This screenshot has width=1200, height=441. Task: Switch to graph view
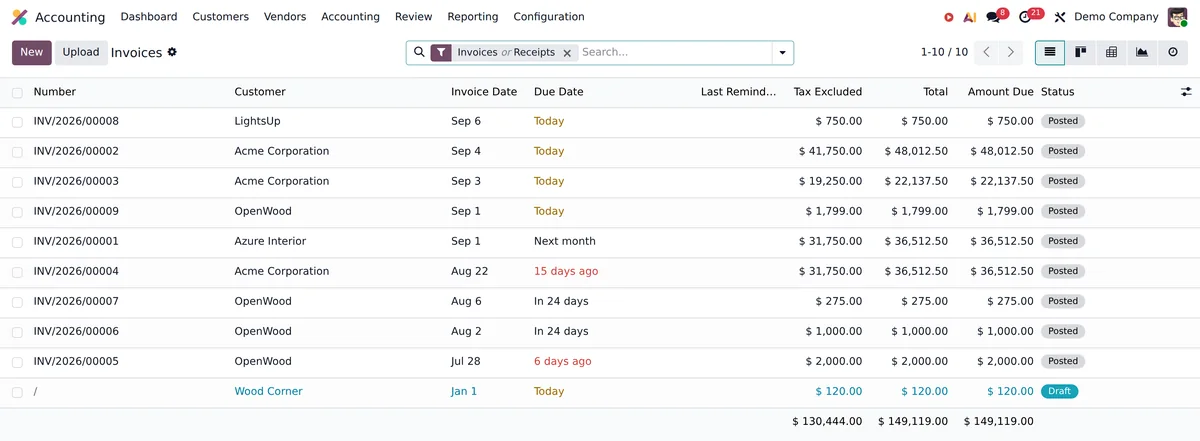1142,52
